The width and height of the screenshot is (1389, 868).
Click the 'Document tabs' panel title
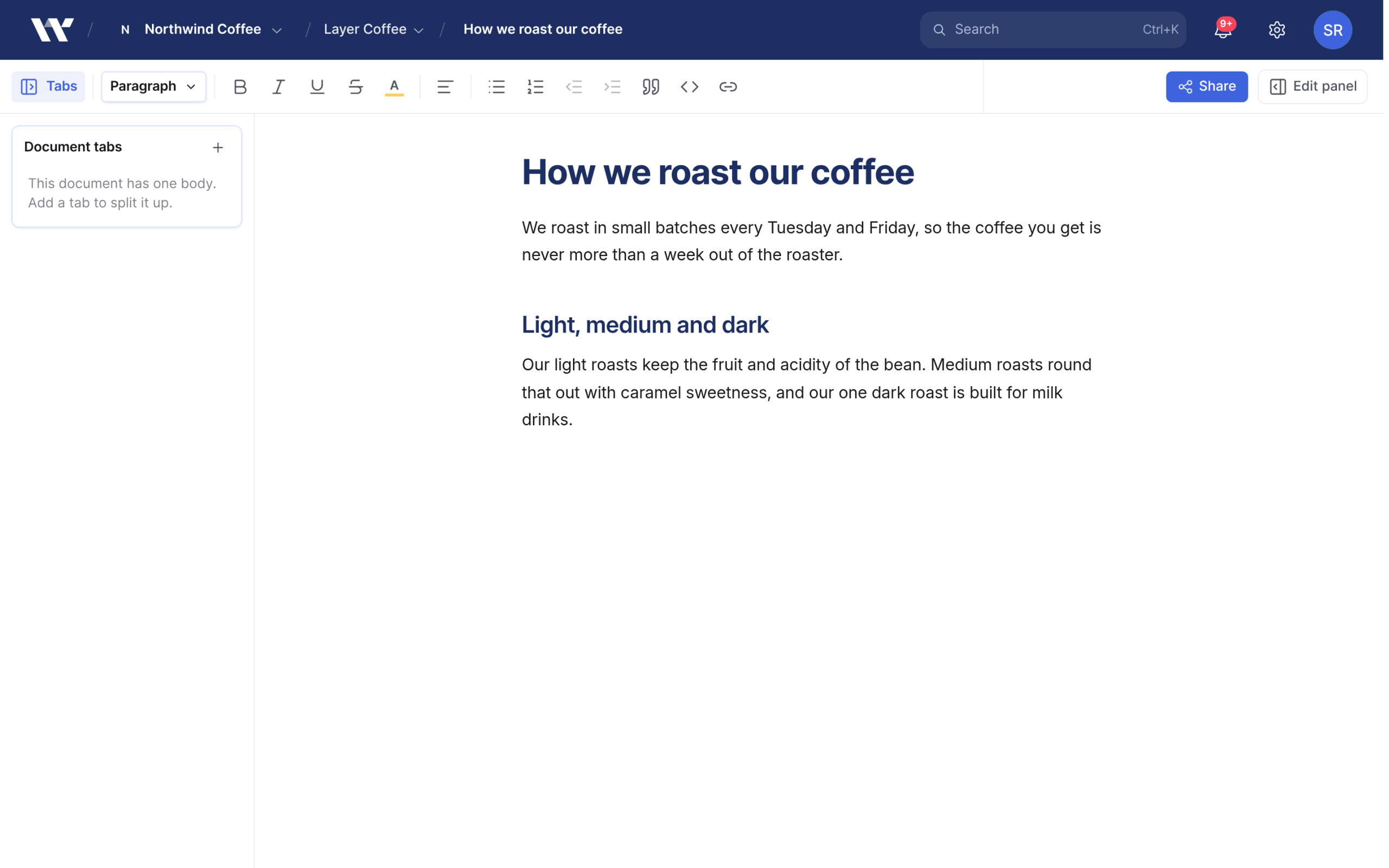pos(73,147)
